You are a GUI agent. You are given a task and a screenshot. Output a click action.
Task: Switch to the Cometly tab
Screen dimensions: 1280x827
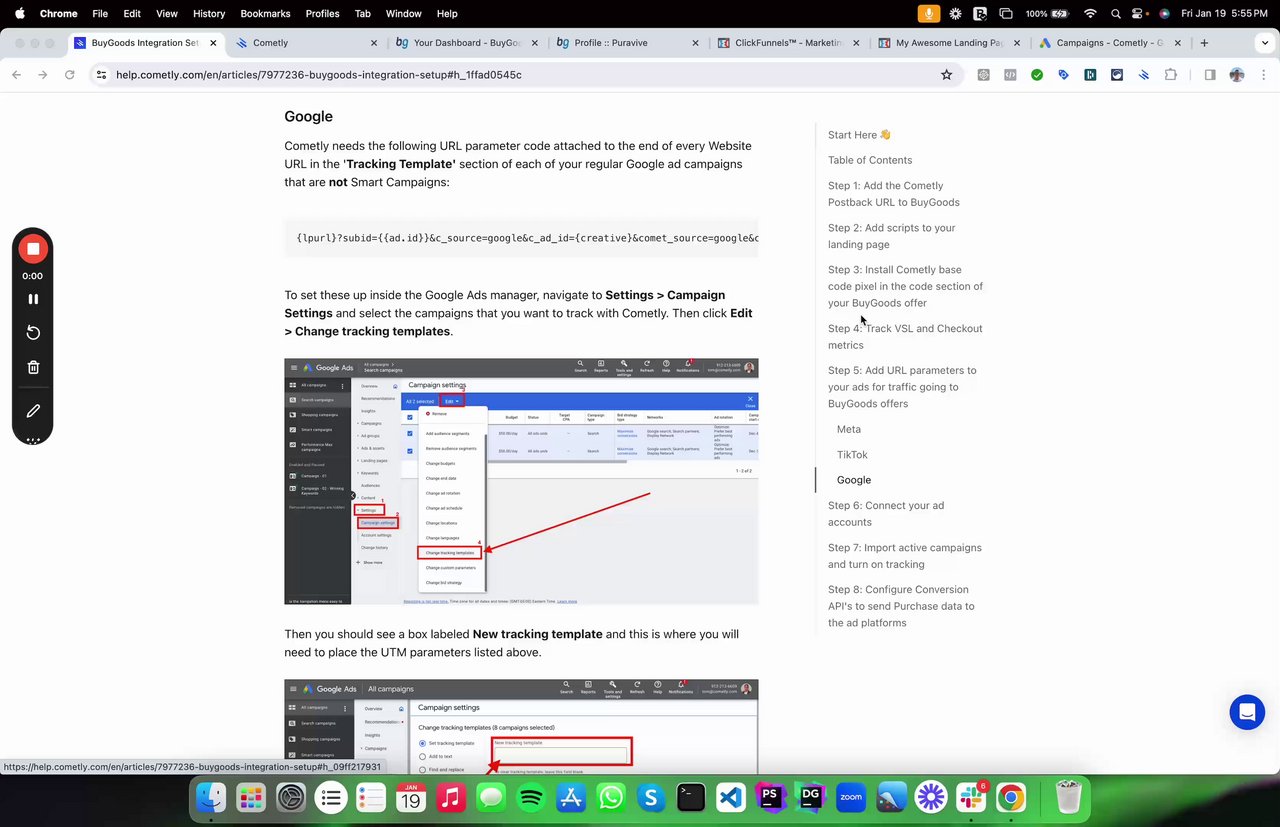click(306, 43)
